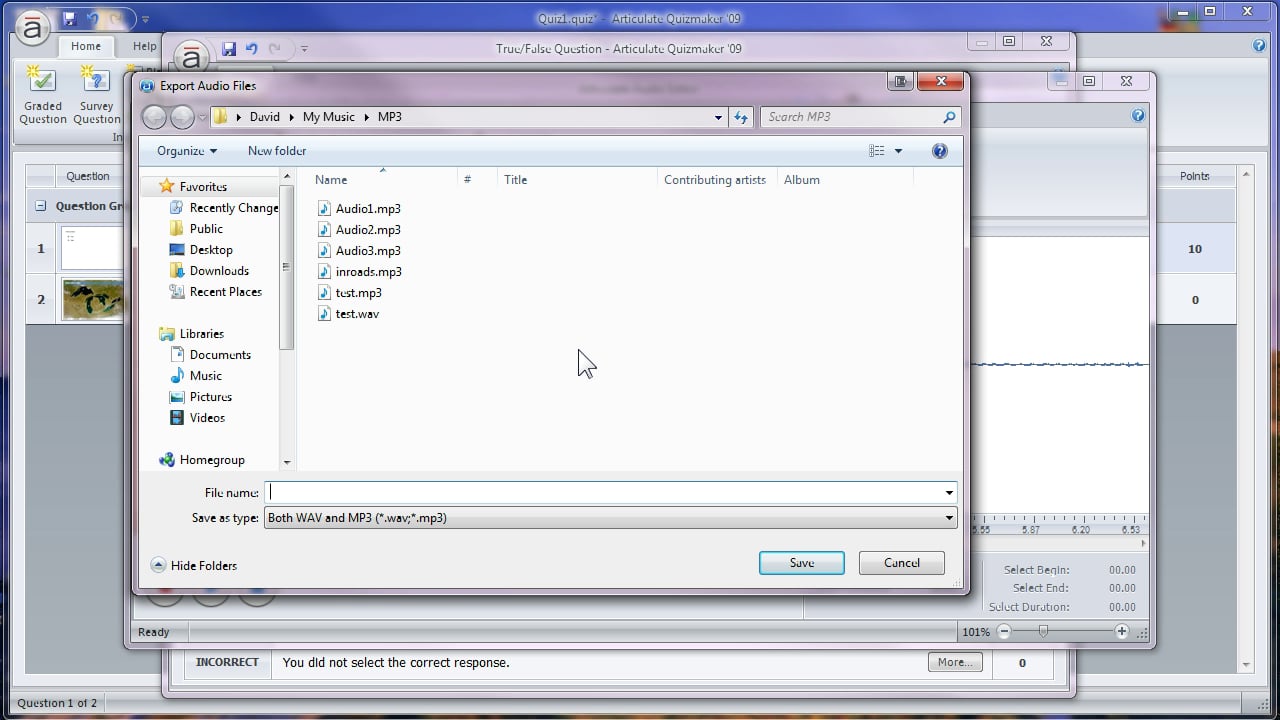Click Hide Folders toggle

pyautogui.click(x=194, y=566)
